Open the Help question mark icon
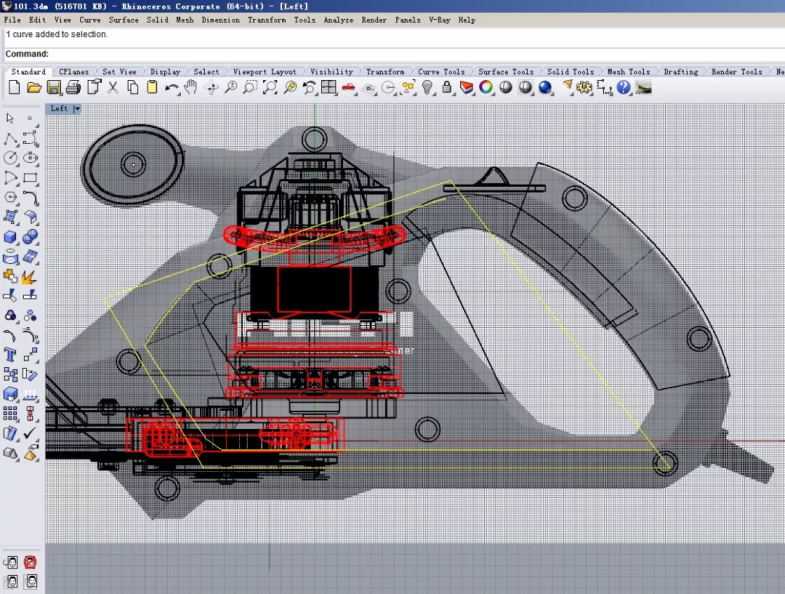The width and height of the screenshot is (785, 594). pyautogui.click(x=624, y=88)
